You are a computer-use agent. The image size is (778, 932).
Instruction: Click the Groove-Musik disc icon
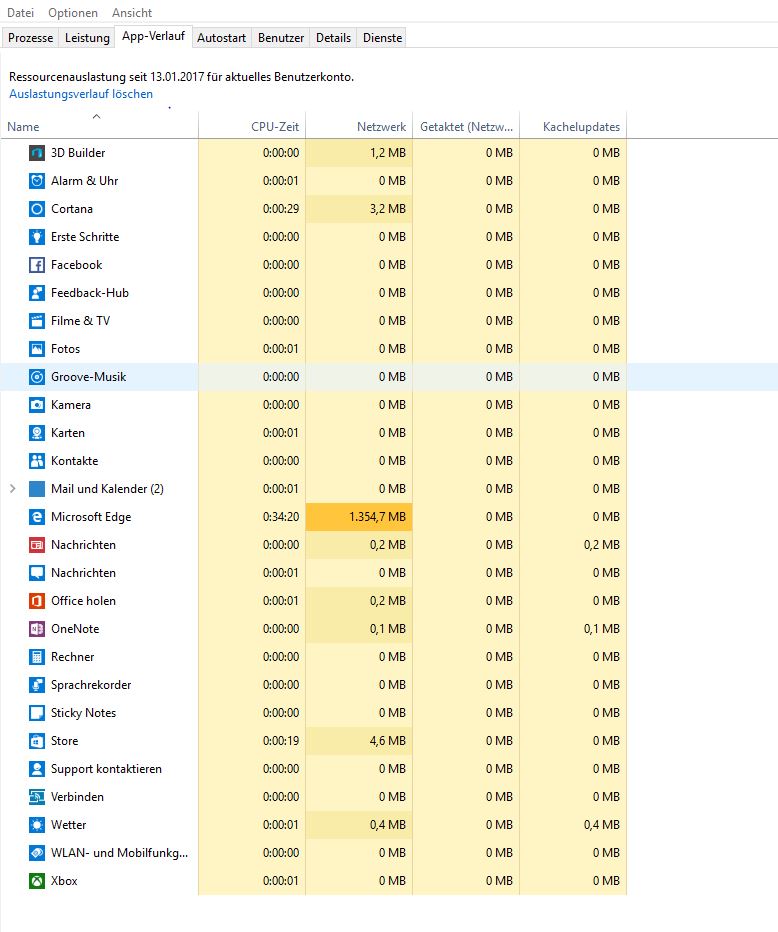(37, 376)
